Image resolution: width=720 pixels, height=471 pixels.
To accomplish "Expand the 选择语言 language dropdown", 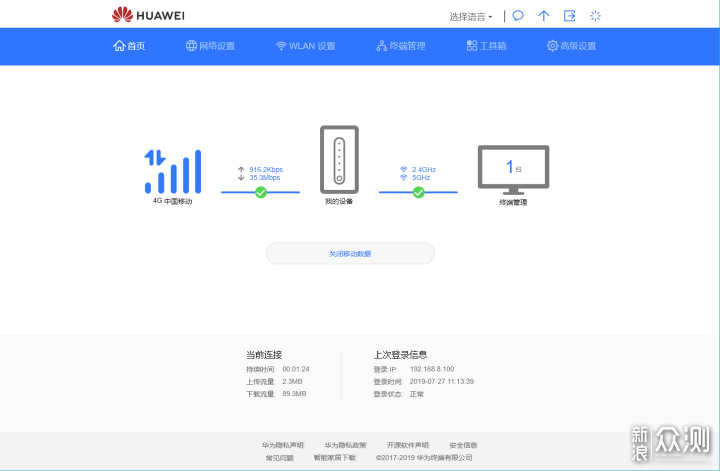I will (471, 17).
